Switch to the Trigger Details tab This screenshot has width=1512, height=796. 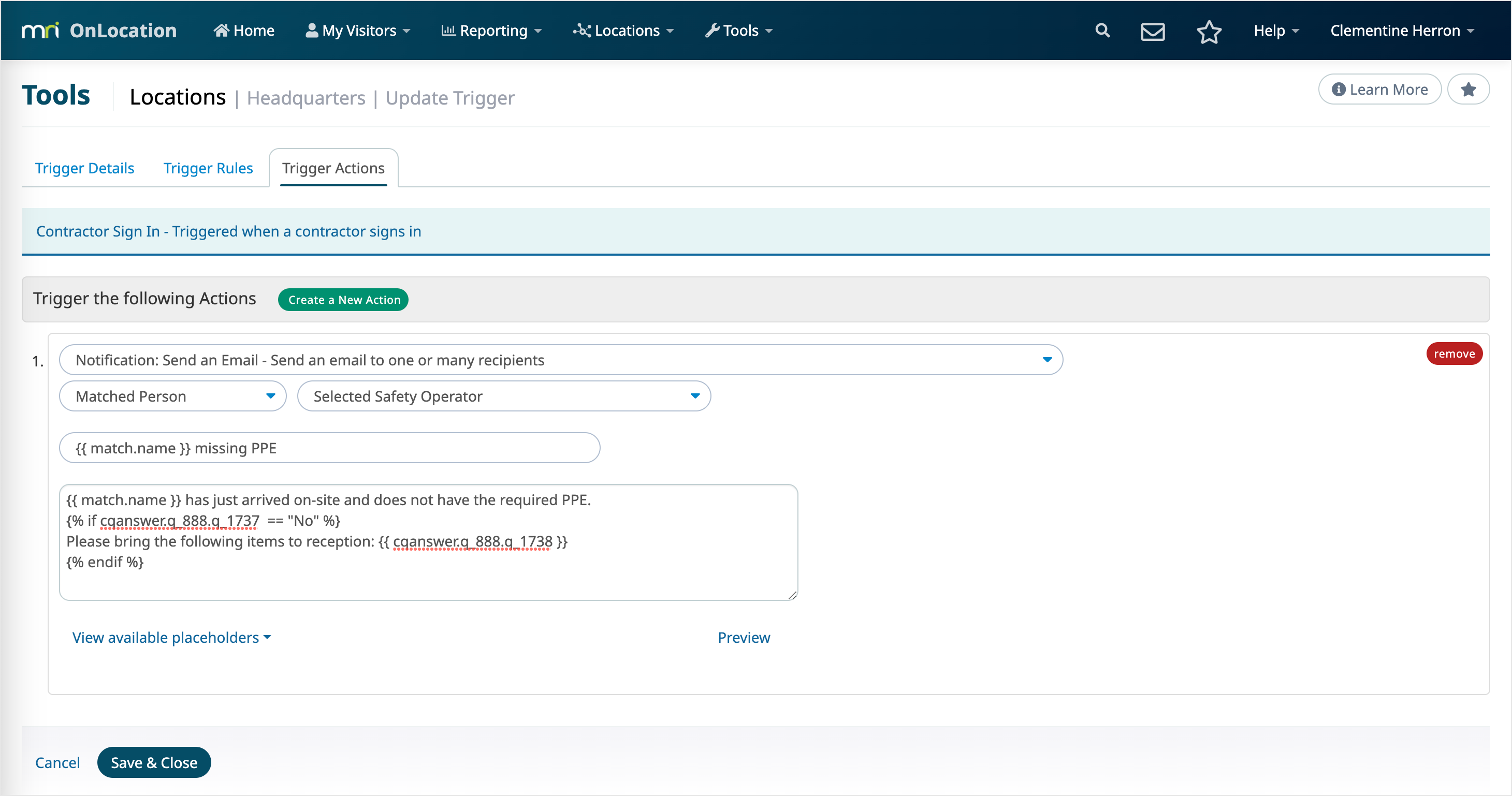[x=84, y=168]
